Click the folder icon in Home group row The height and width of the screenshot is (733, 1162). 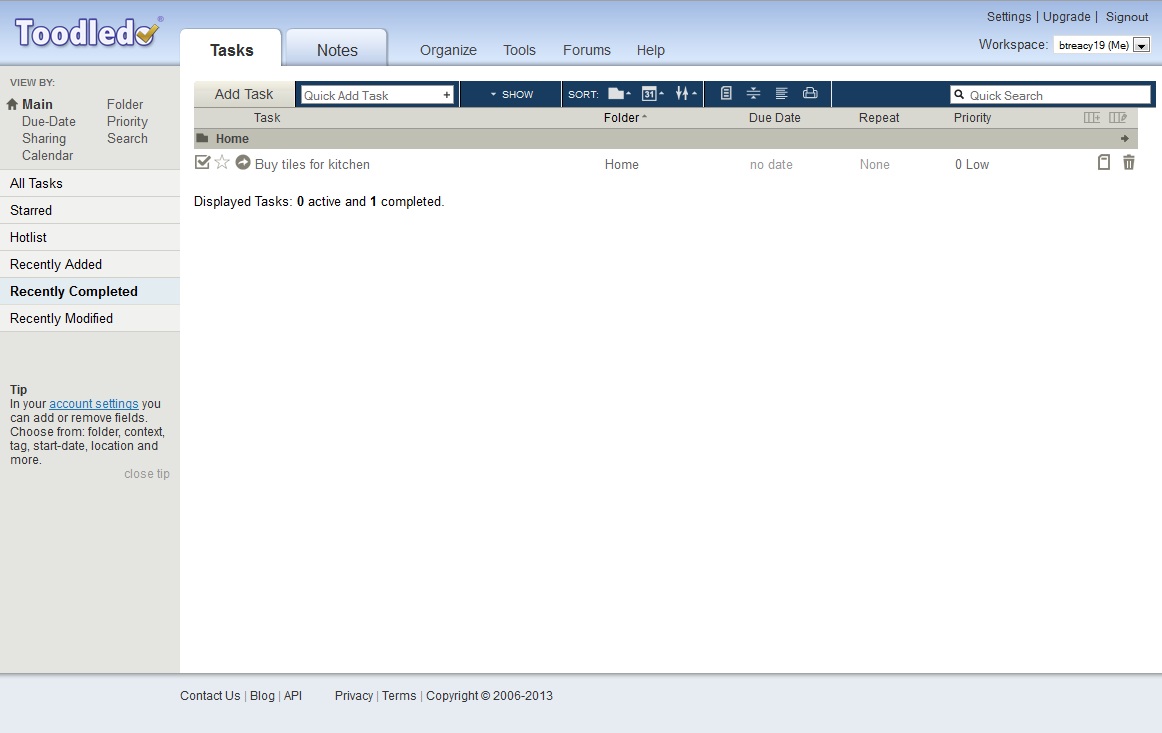coord(202,138)
